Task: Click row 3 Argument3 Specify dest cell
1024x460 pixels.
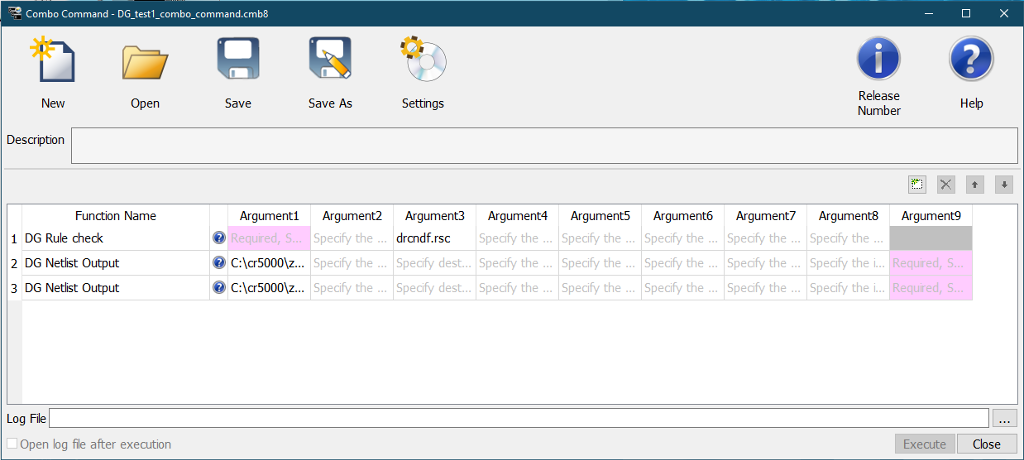Action: point(434,288)
